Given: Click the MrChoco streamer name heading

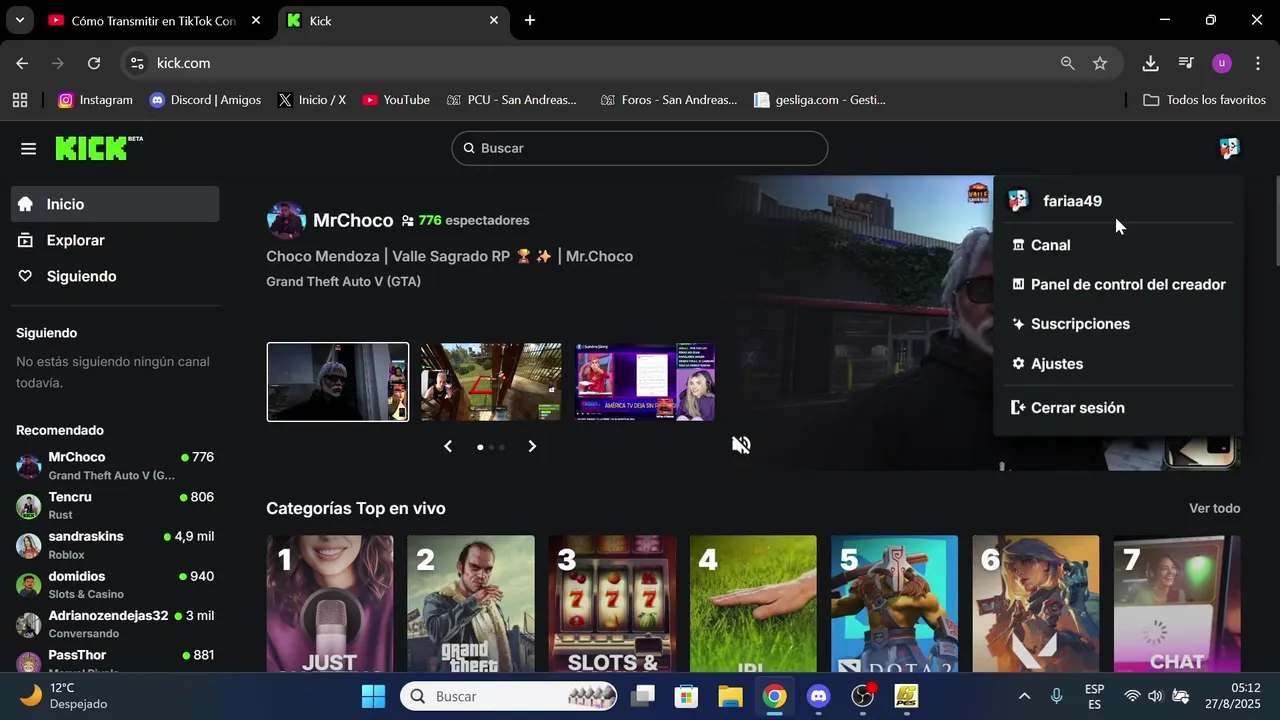Looking at the screenshot, I should coord(353,220).
